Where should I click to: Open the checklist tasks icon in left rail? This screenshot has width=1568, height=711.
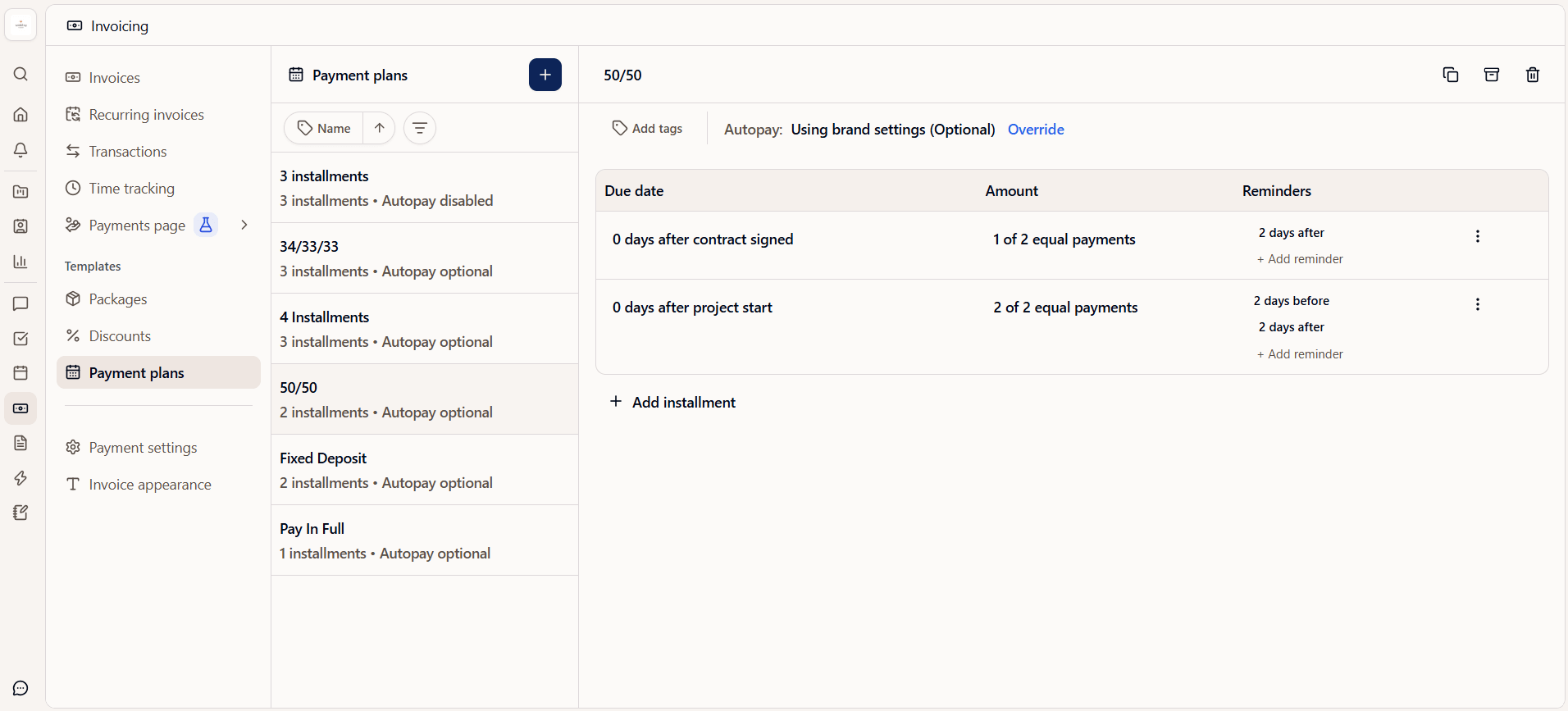(21, 339)
